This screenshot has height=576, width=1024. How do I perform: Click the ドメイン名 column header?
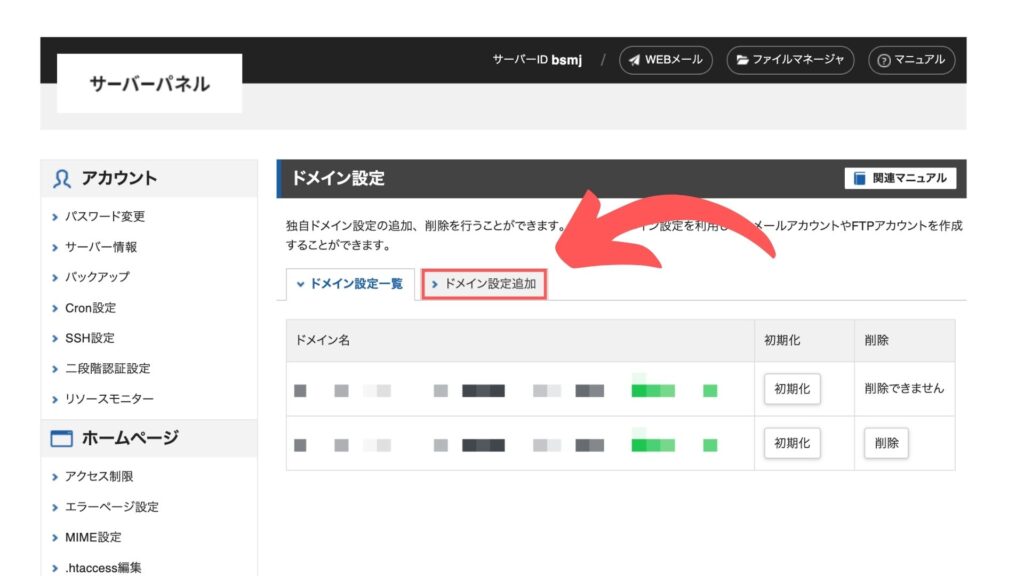tap(520, 340)
